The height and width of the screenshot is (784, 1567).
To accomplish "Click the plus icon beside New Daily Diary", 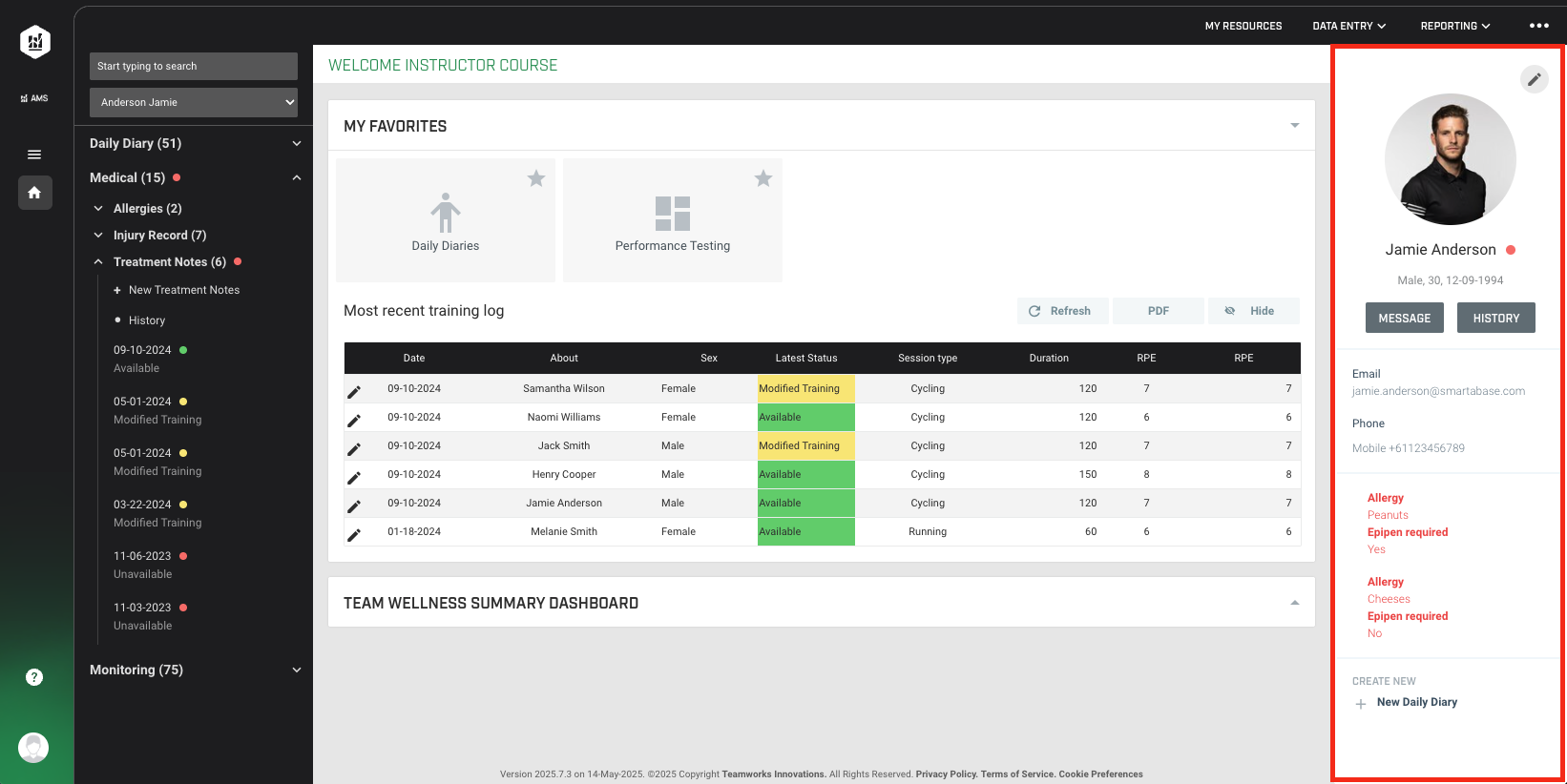I will coord(1361,704).
